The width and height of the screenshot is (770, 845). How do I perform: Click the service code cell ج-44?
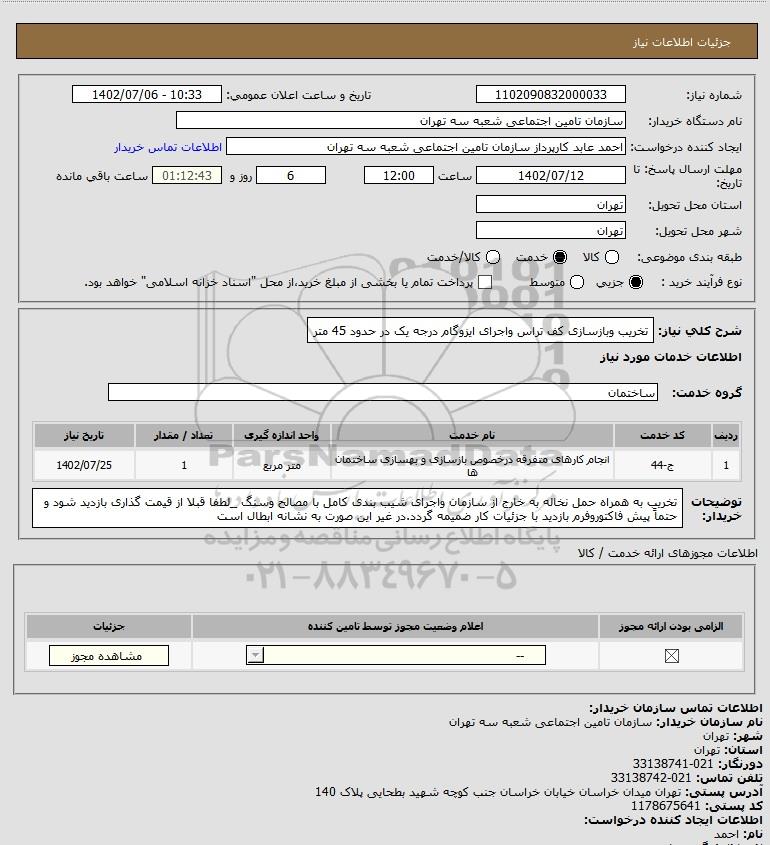662,465
